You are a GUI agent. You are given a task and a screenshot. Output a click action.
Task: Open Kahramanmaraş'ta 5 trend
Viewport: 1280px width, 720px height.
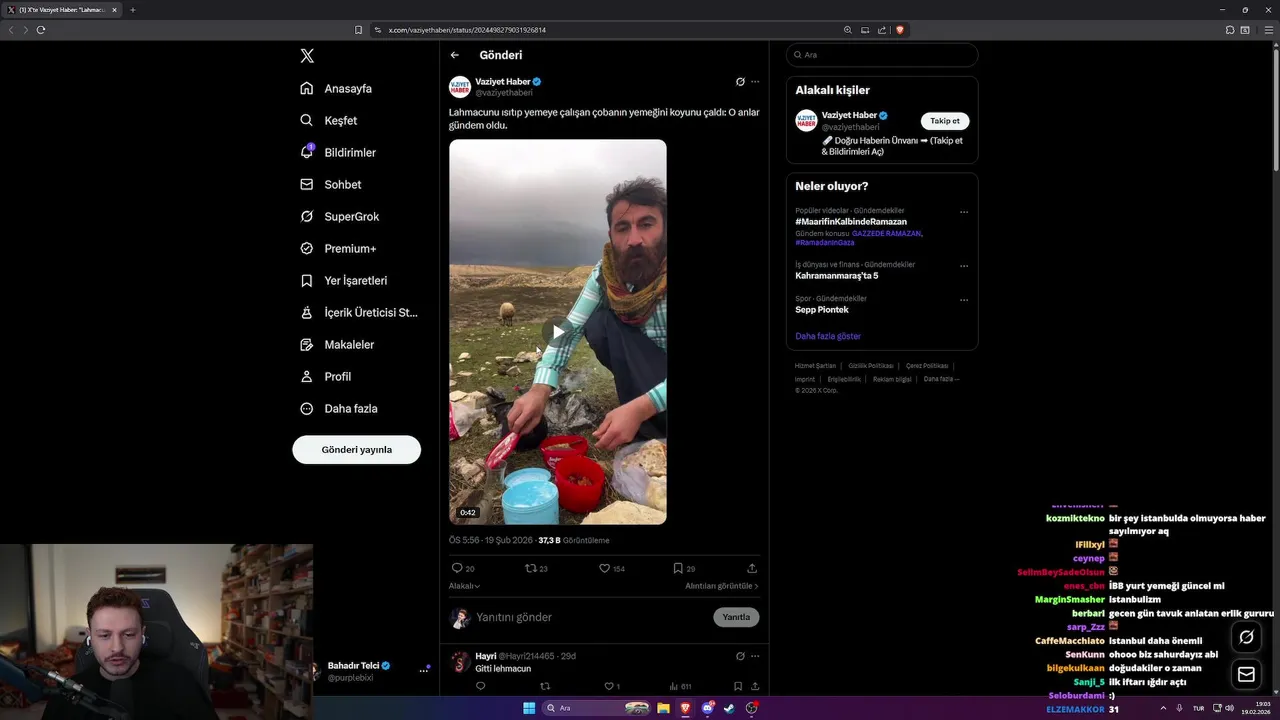pyautogui.click(x=836, y=275)
